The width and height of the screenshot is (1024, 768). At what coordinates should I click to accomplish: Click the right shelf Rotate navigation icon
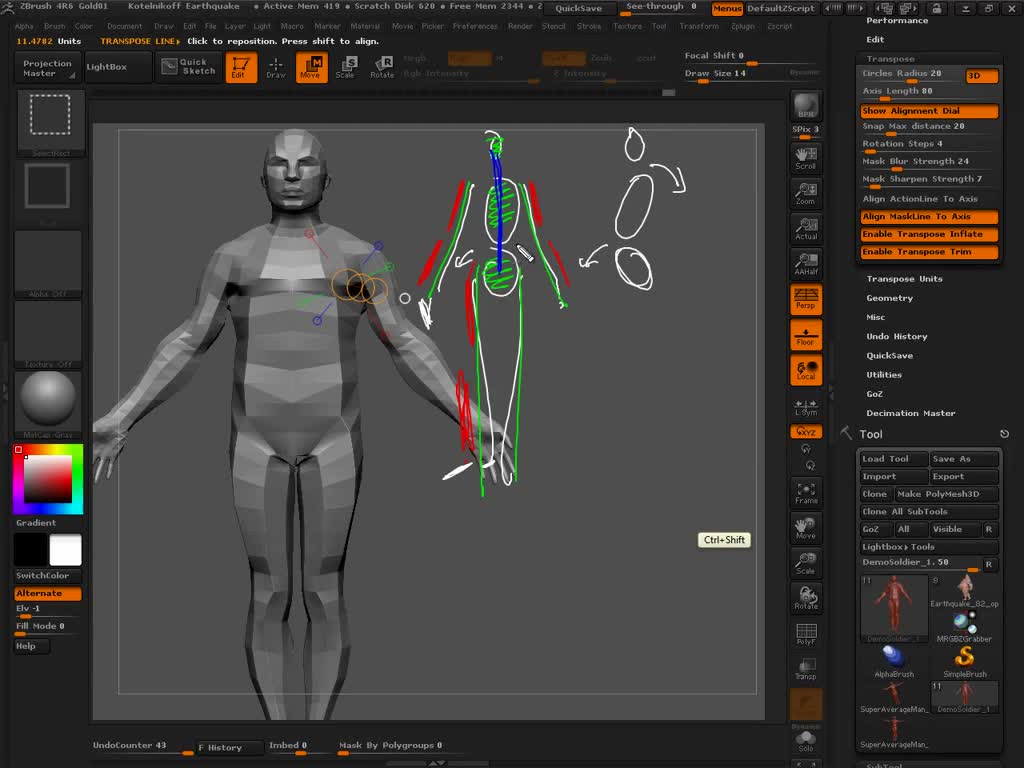(x=806, y=598)
